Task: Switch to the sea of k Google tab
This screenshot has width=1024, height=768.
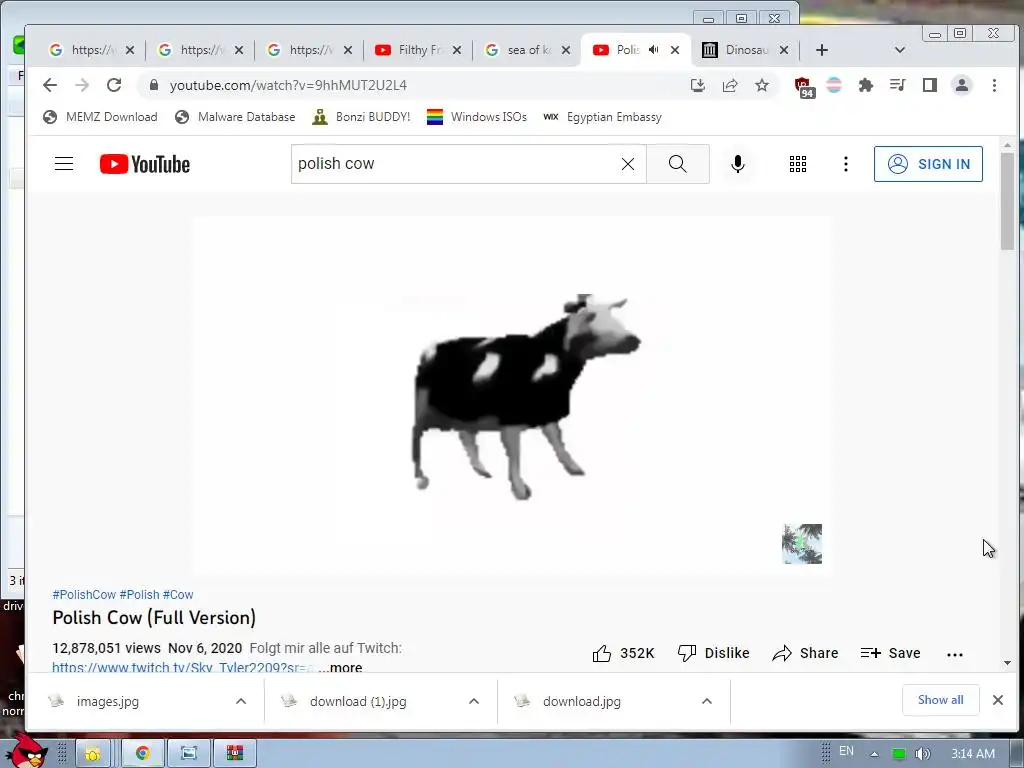Action: coord(527,50)
